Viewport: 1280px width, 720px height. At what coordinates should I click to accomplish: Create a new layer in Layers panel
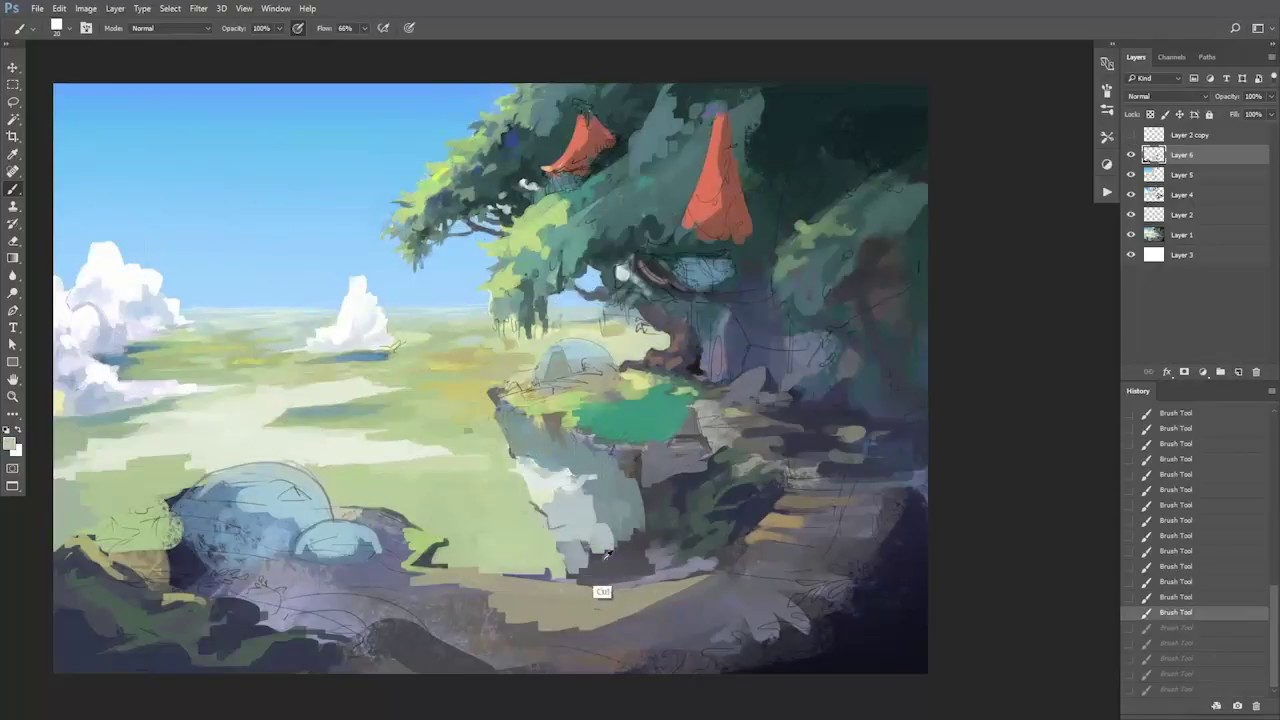(x=1238, y=372)
